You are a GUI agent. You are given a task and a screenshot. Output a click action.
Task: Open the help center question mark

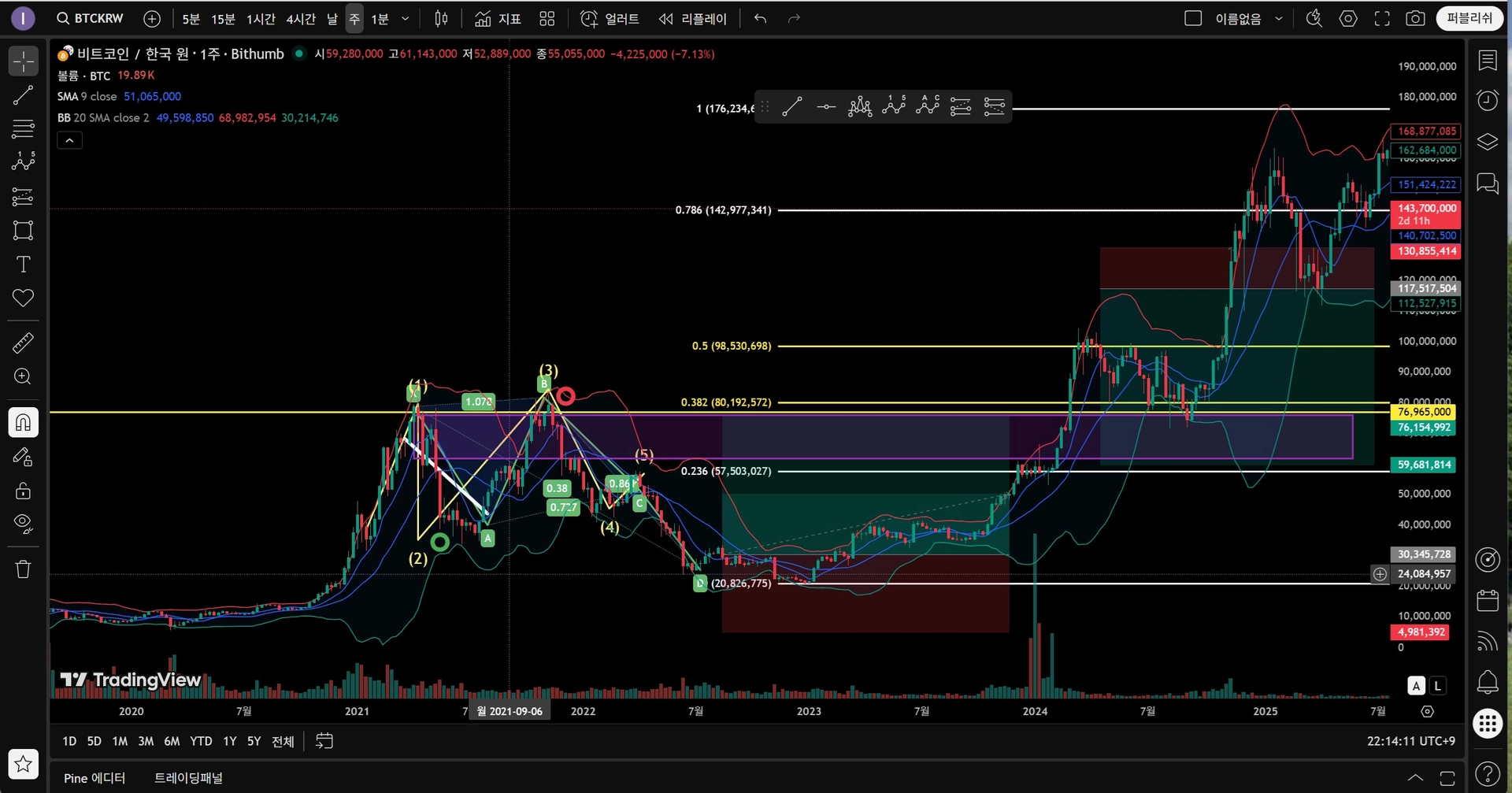1488,773
